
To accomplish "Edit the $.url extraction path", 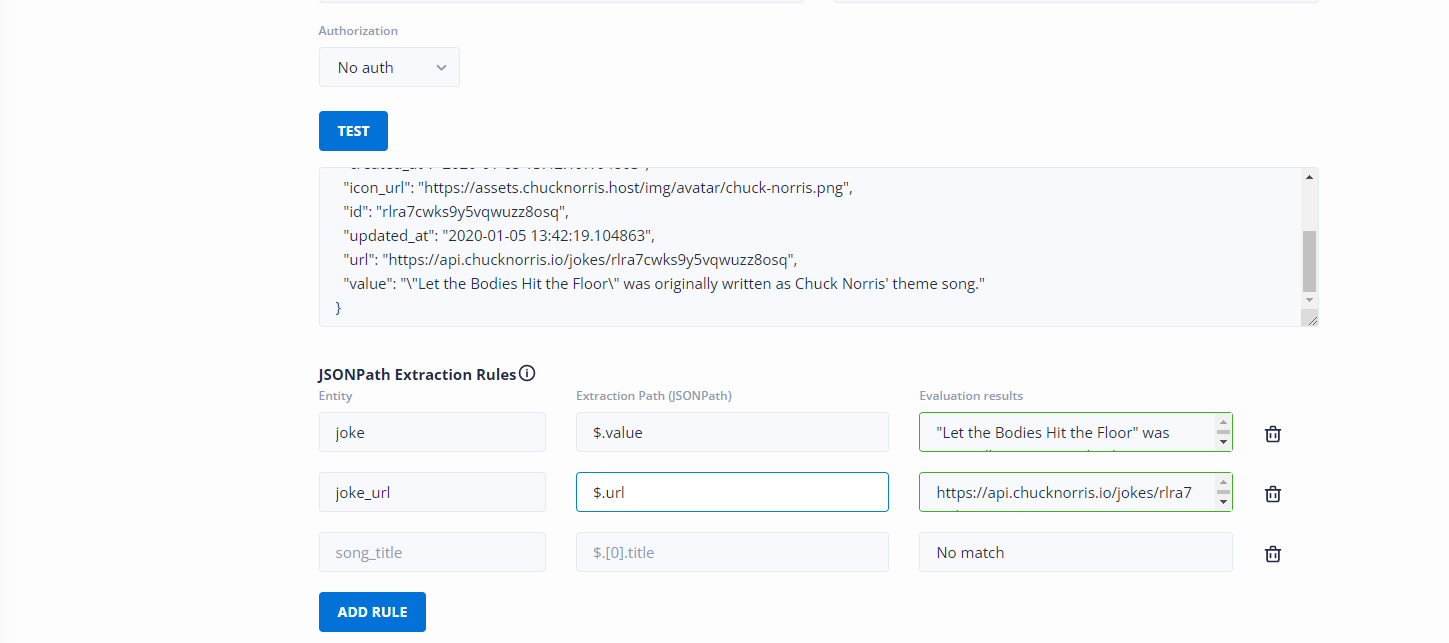I will [732, 492].
